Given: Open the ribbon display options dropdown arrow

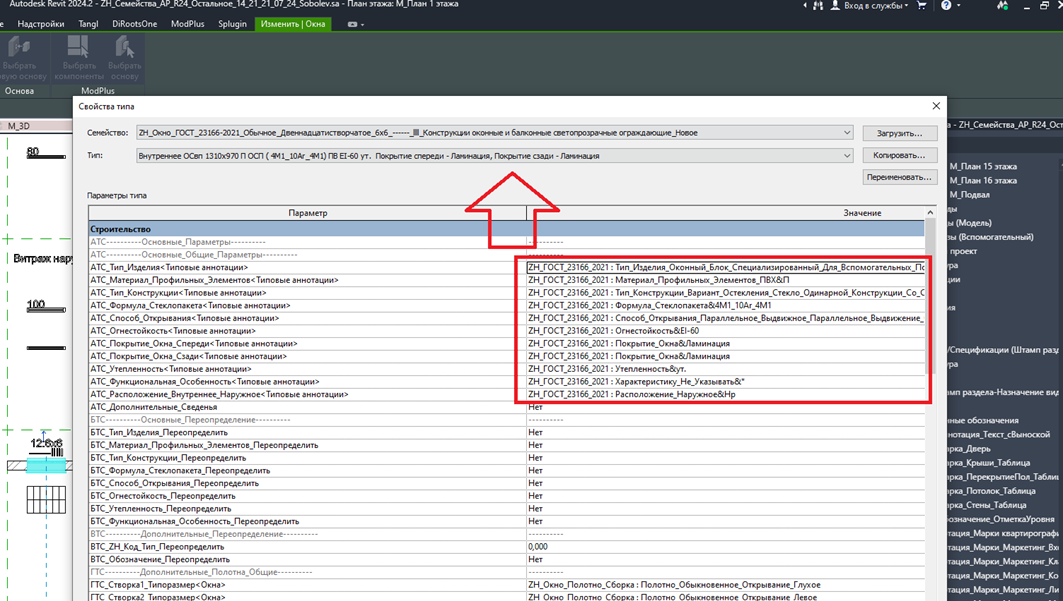Looking at the screenshot, I should [362, 24].
